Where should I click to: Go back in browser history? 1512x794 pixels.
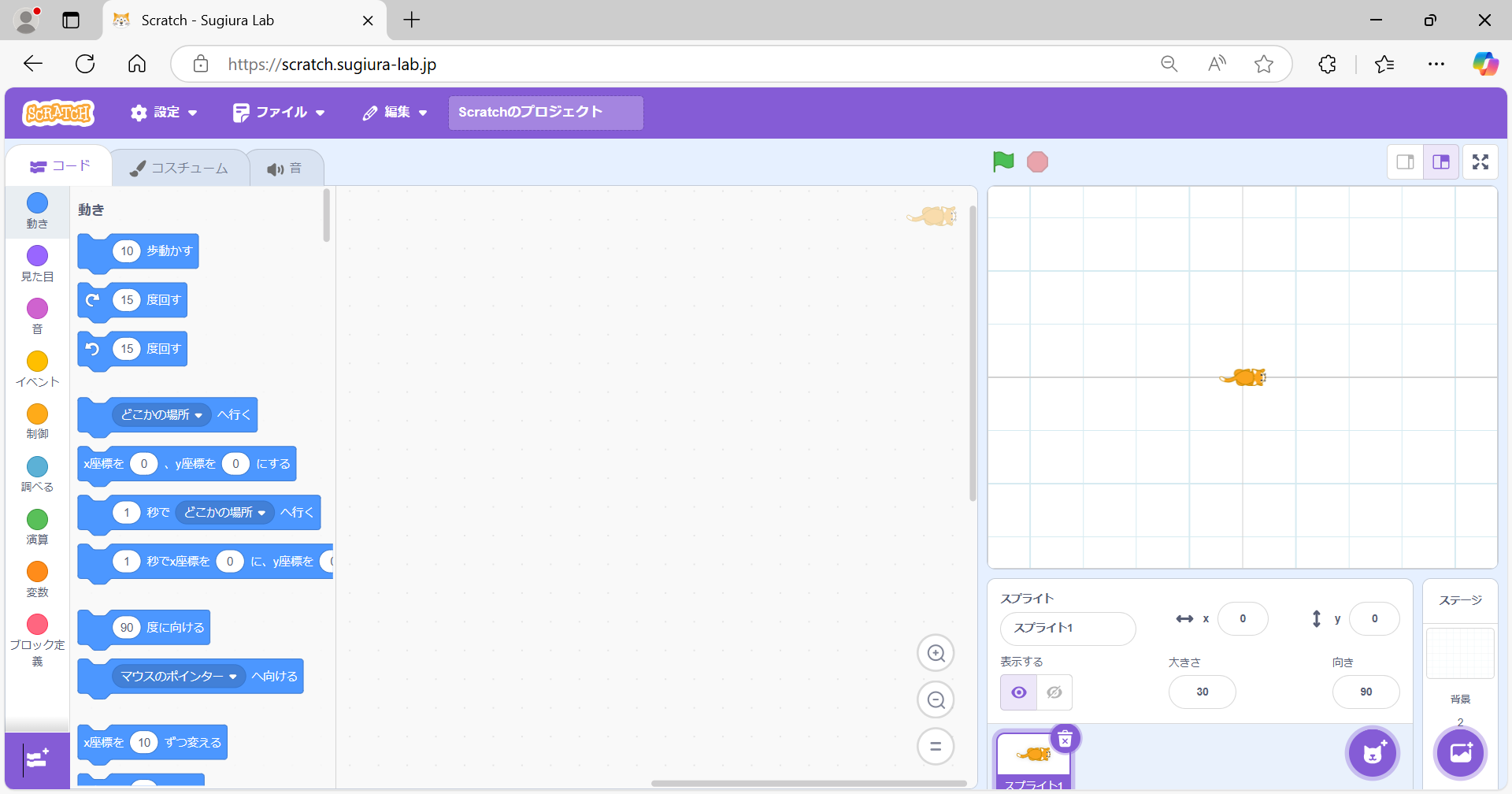(x=33, y=64)
